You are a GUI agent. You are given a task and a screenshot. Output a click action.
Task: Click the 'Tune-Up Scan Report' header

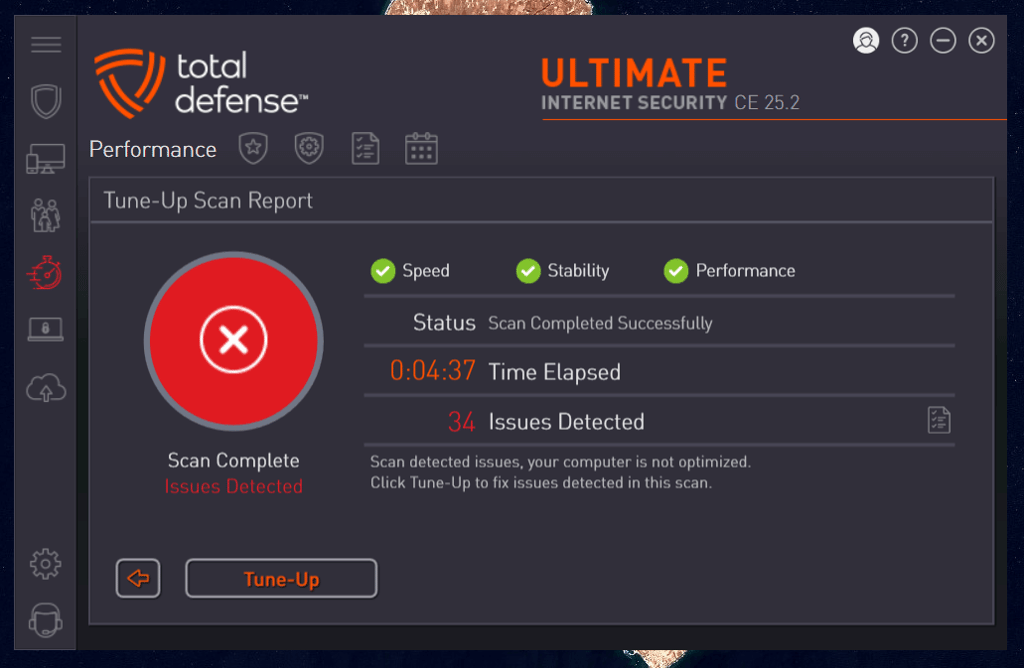coord(208,200)
